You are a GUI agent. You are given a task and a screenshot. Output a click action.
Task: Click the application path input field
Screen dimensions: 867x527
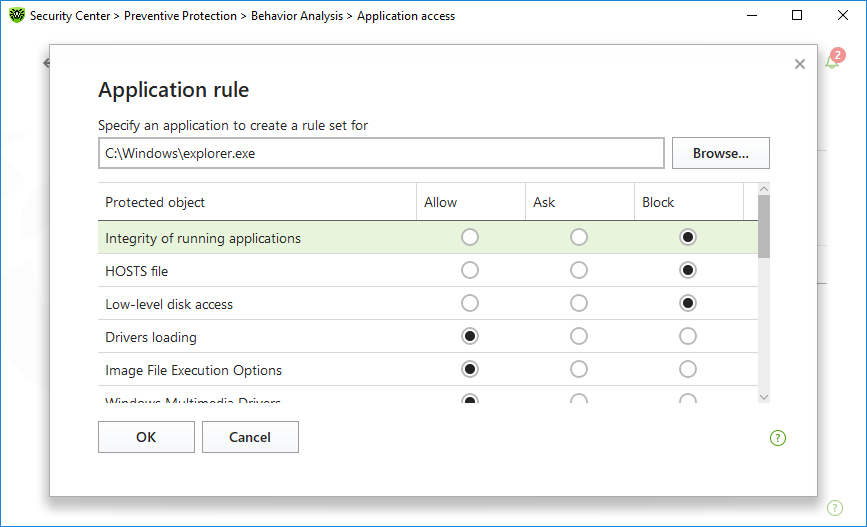pos(381,153)
